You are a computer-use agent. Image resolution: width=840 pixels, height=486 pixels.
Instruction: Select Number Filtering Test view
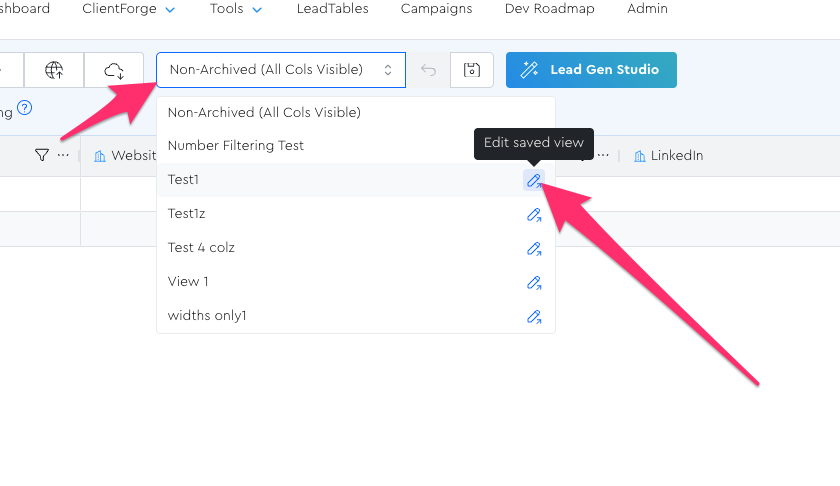click(x=236, y=145)
